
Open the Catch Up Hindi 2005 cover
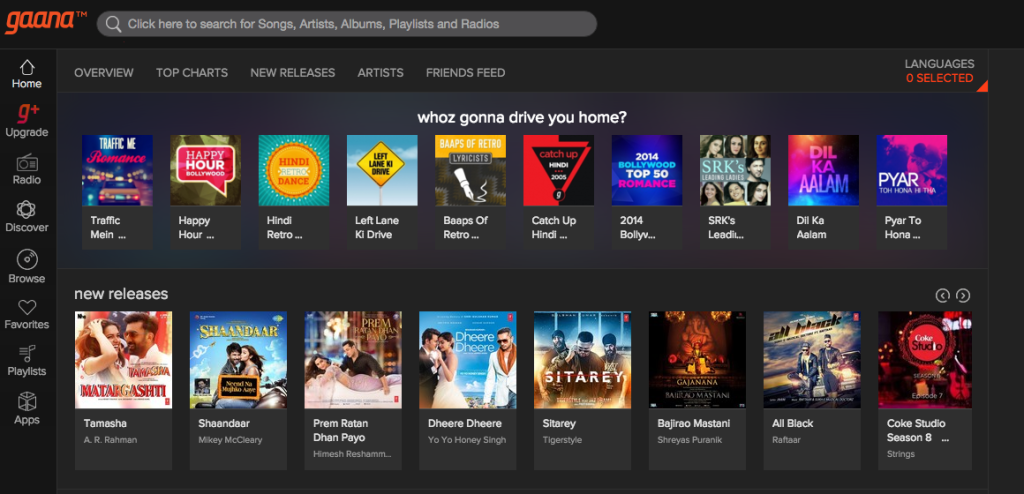(x=558, y=171)
